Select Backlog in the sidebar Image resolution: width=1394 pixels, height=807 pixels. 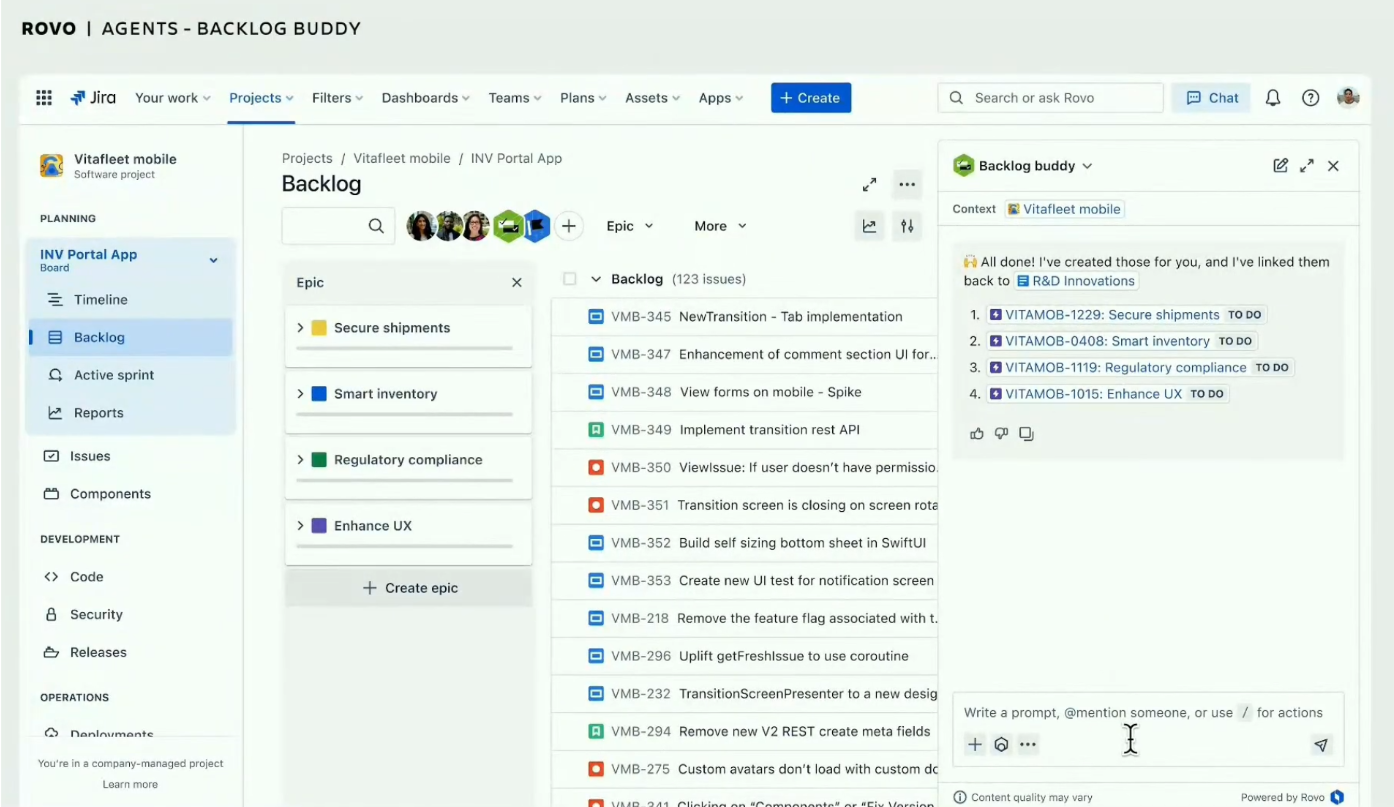coord(130,338)
